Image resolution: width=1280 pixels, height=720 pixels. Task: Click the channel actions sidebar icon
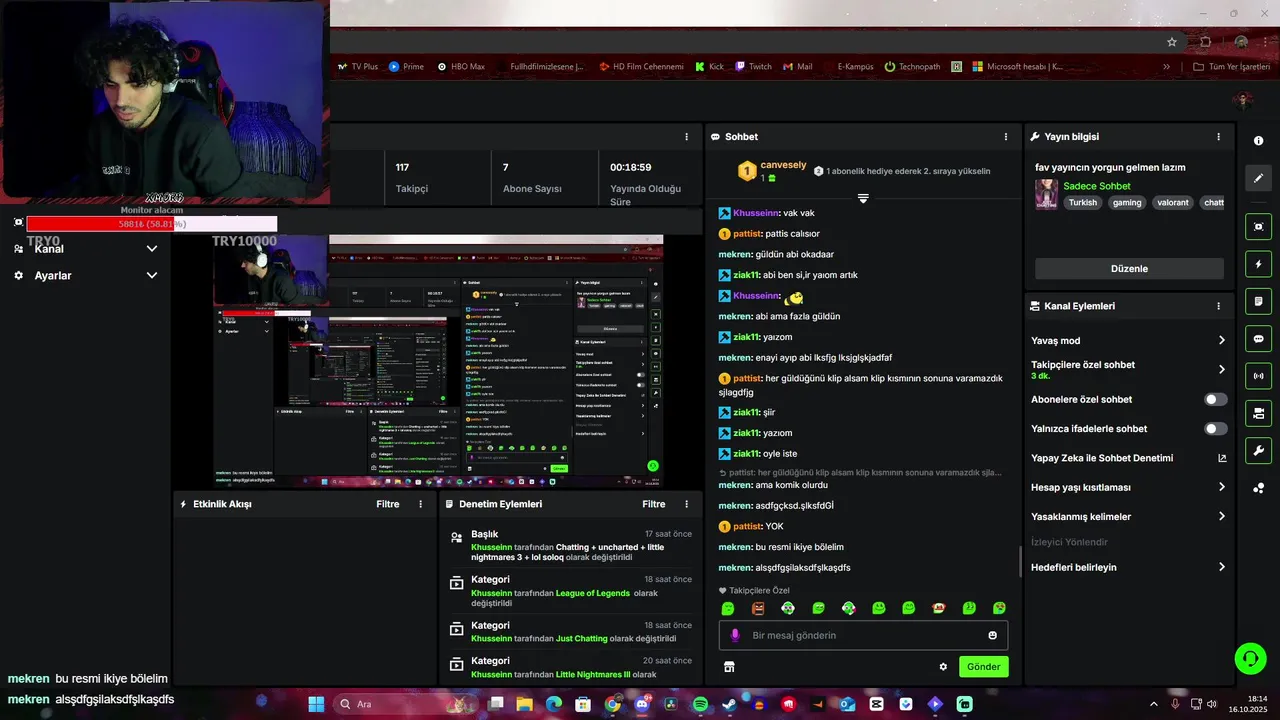tap(1259, 413)
